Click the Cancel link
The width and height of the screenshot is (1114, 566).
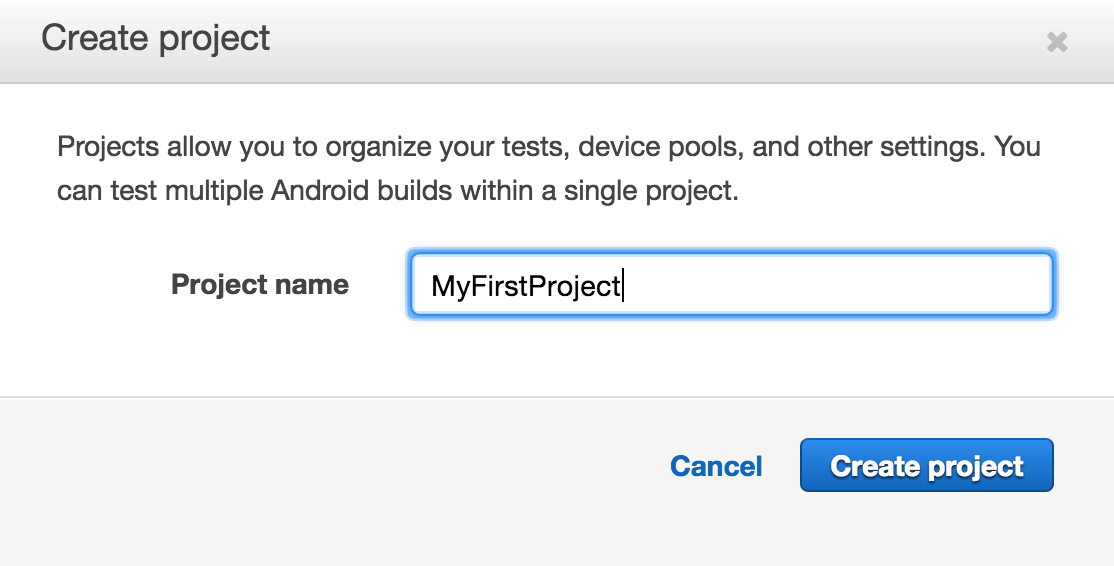(716, 466)
